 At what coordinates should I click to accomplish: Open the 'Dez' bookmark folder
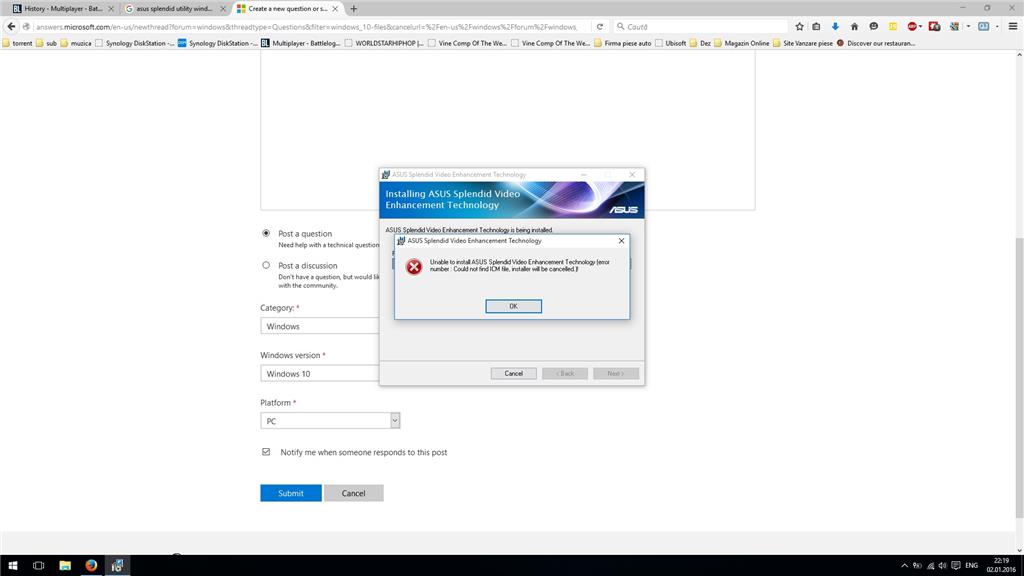tap(700, 43)
